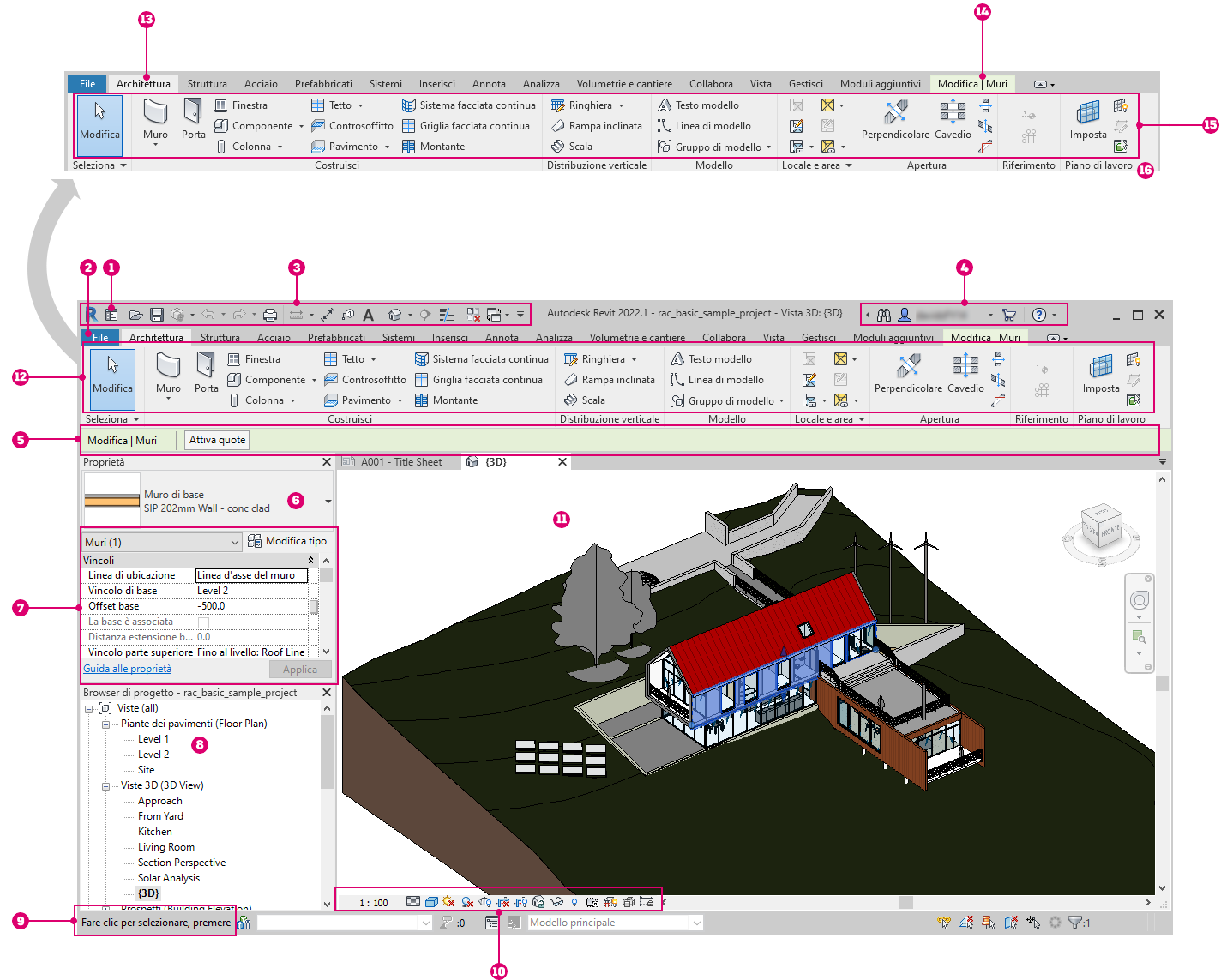Close the Proprietà palette with its X
The image size is (1221, 980).
[326, 462]
